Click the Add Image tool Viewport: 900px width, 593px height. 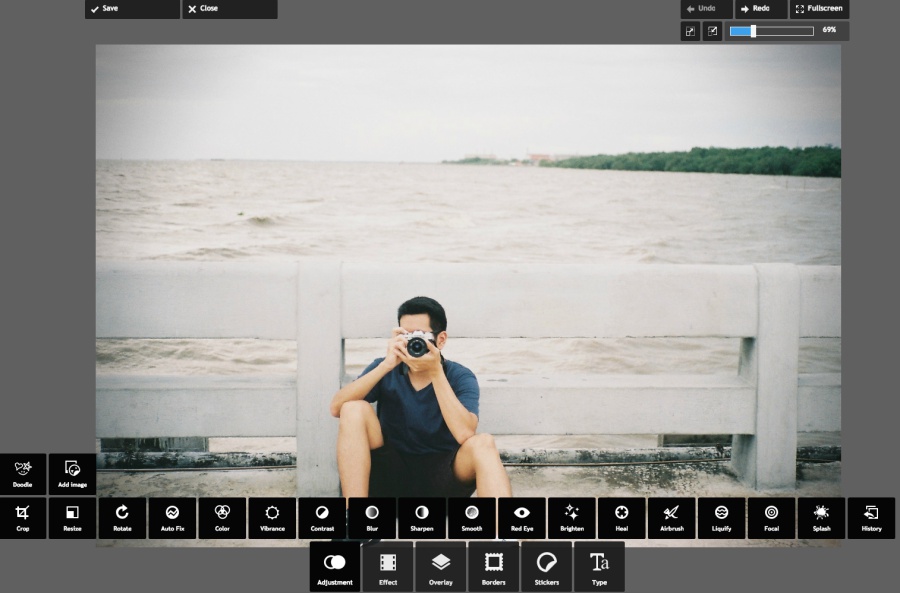click(x=72, y=473)
